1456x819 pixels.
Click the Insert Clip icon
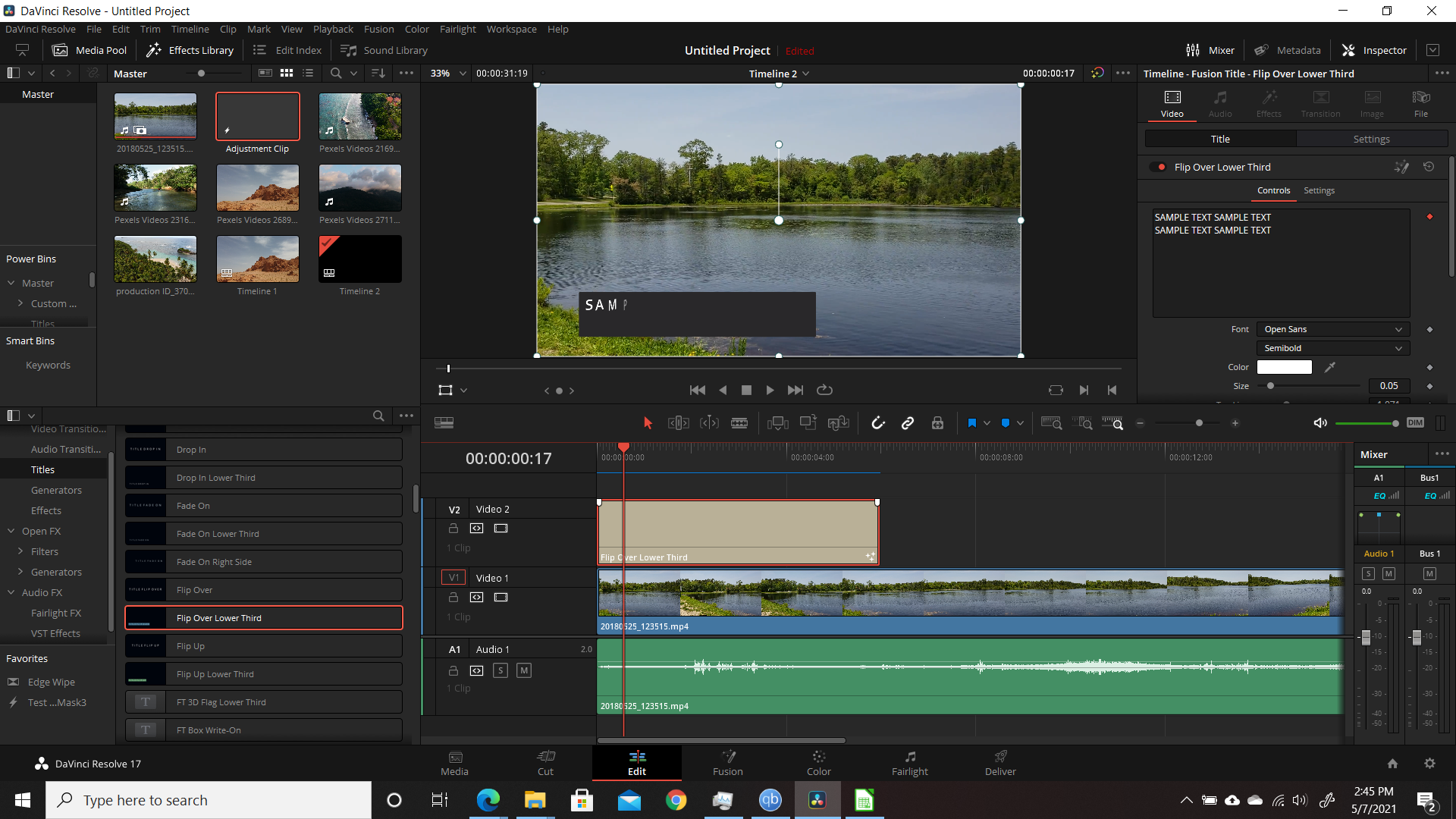coord(778,423)
